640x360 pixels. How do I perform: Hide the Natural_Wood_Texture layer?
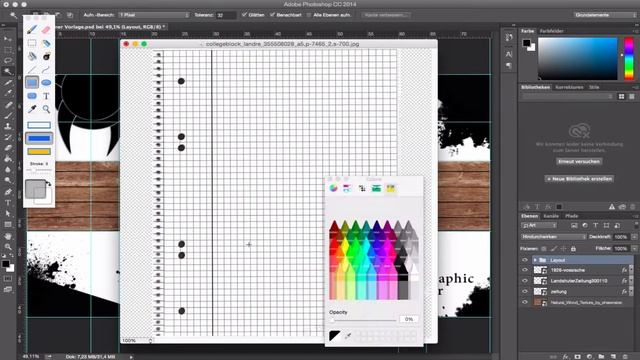click(525, 302)
